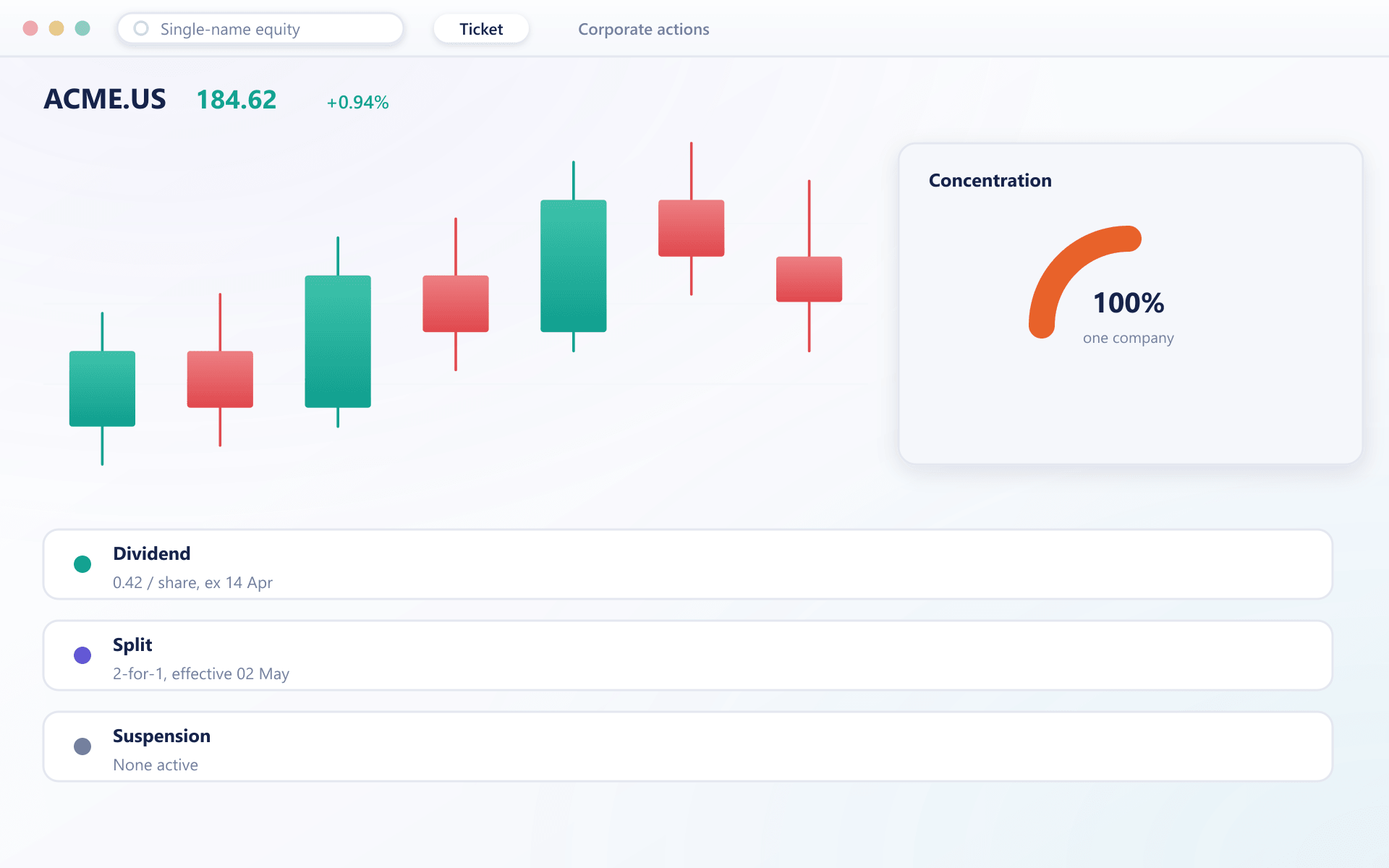Switch to Corporate actions tab

click(643, 29)
